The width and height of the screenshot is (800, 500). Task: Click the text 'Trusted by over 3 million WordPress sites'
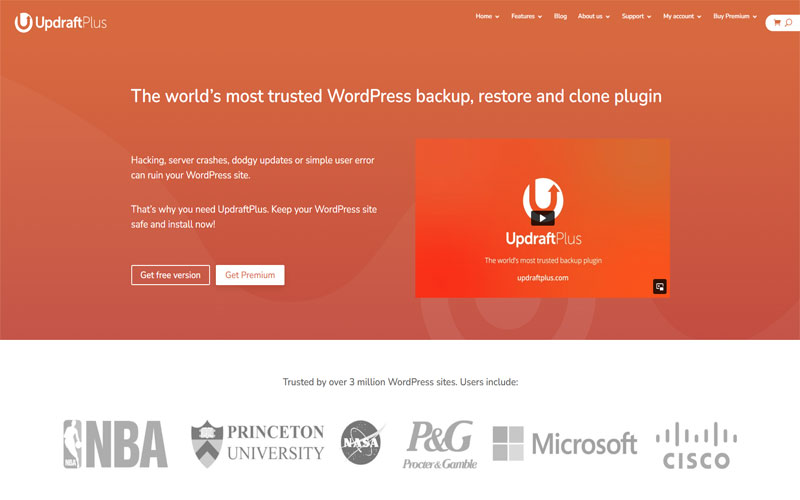pyautogui.click(x=369, y=382)
